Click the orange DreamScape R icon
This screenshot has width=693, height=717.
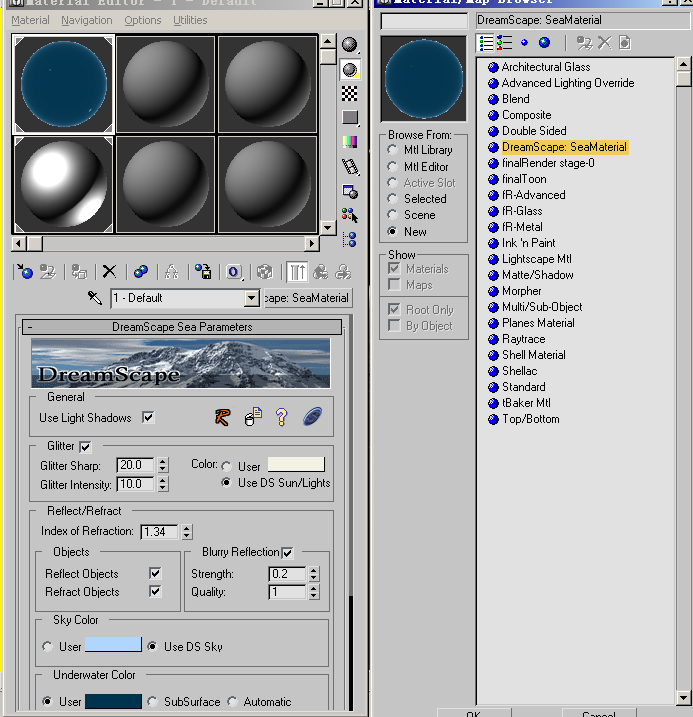[223, 417]
